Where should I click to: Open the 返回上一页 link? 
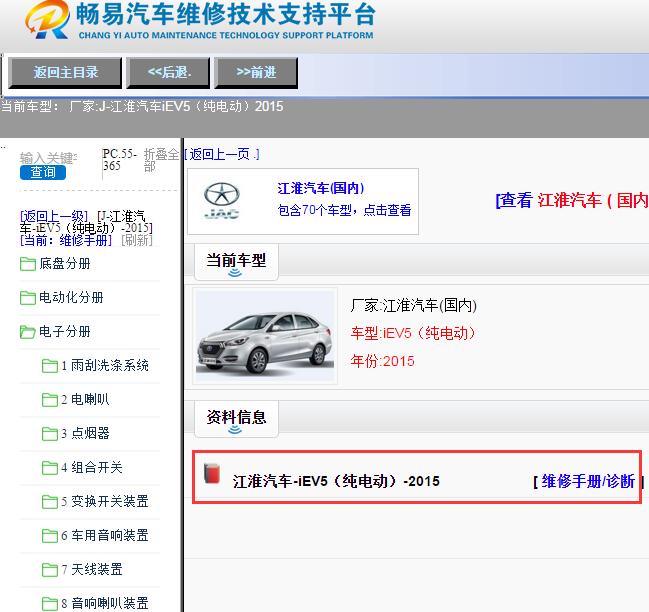[x=221, y=154]
